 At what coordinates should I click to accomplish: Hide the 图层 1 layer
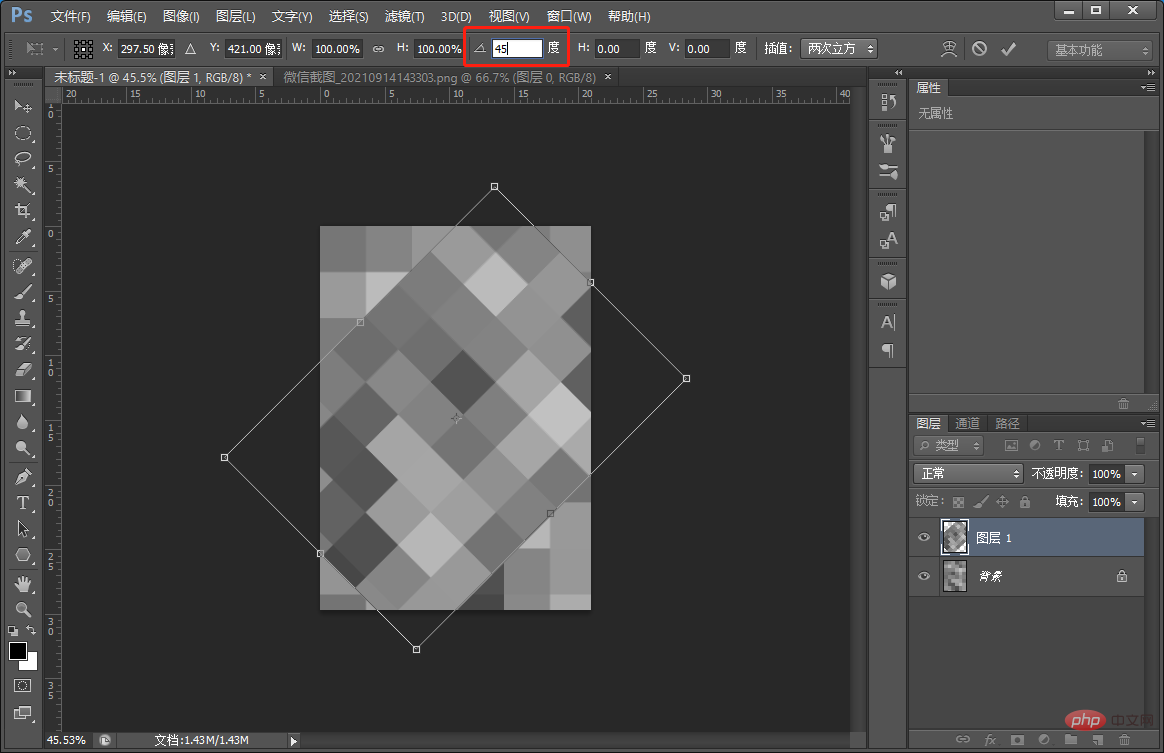click(924, 538)
